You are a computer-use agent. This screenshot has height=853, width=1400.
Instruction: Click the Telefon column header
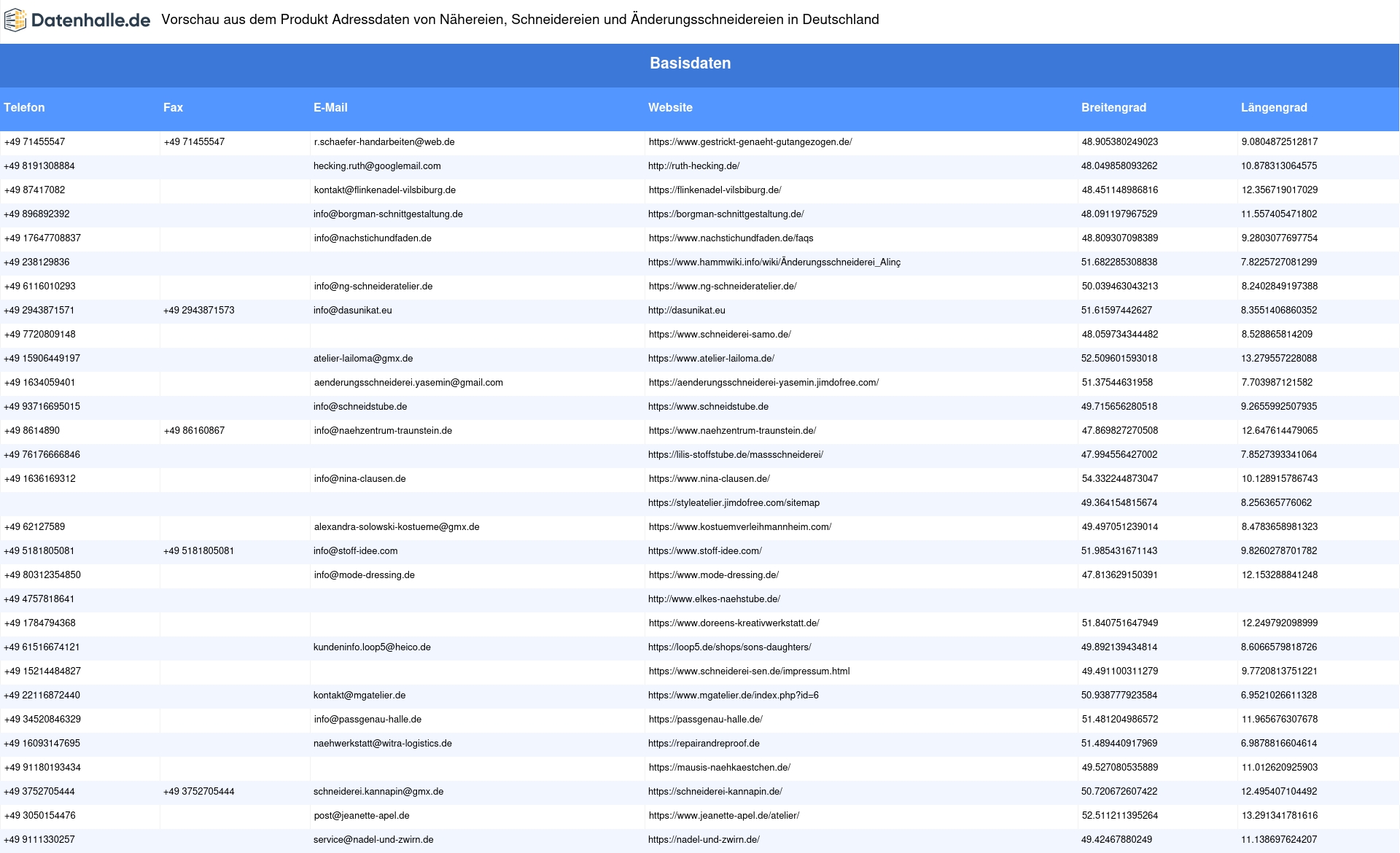pos(24,107)
